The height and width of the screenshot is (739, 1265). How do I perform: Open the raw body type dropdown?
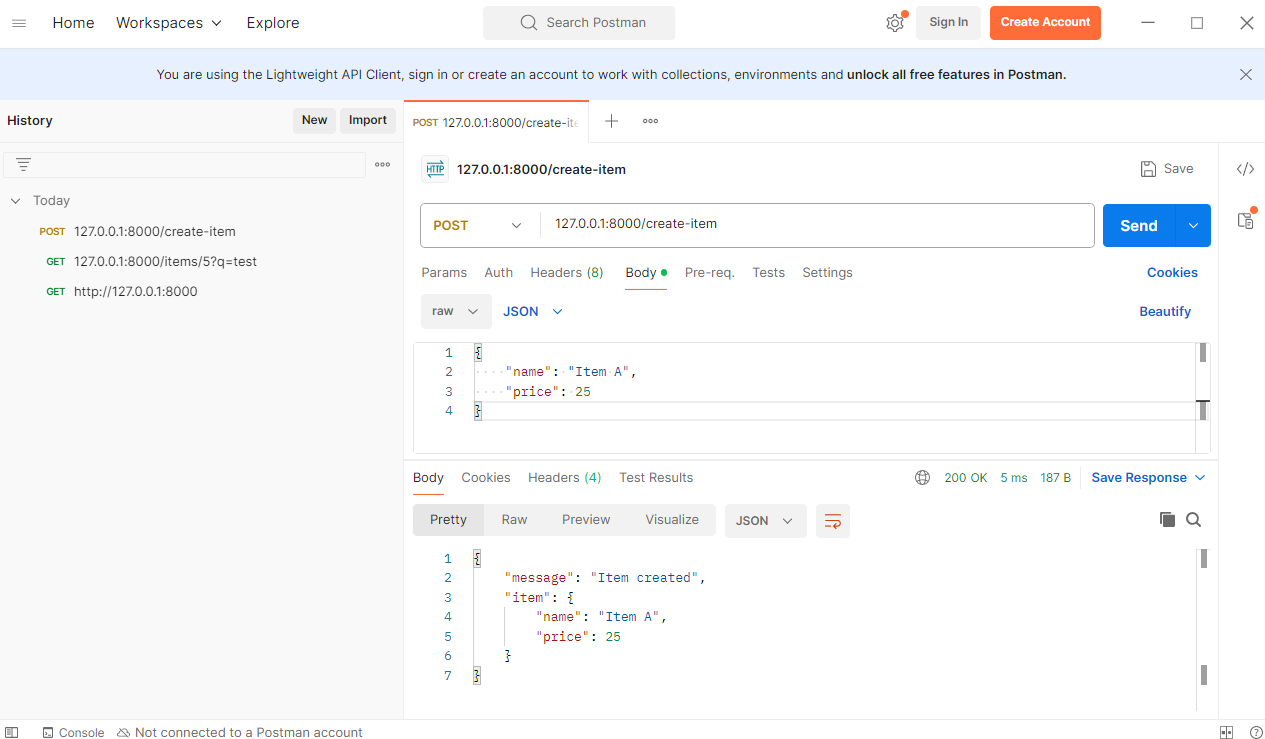click(x=455, y=312)
